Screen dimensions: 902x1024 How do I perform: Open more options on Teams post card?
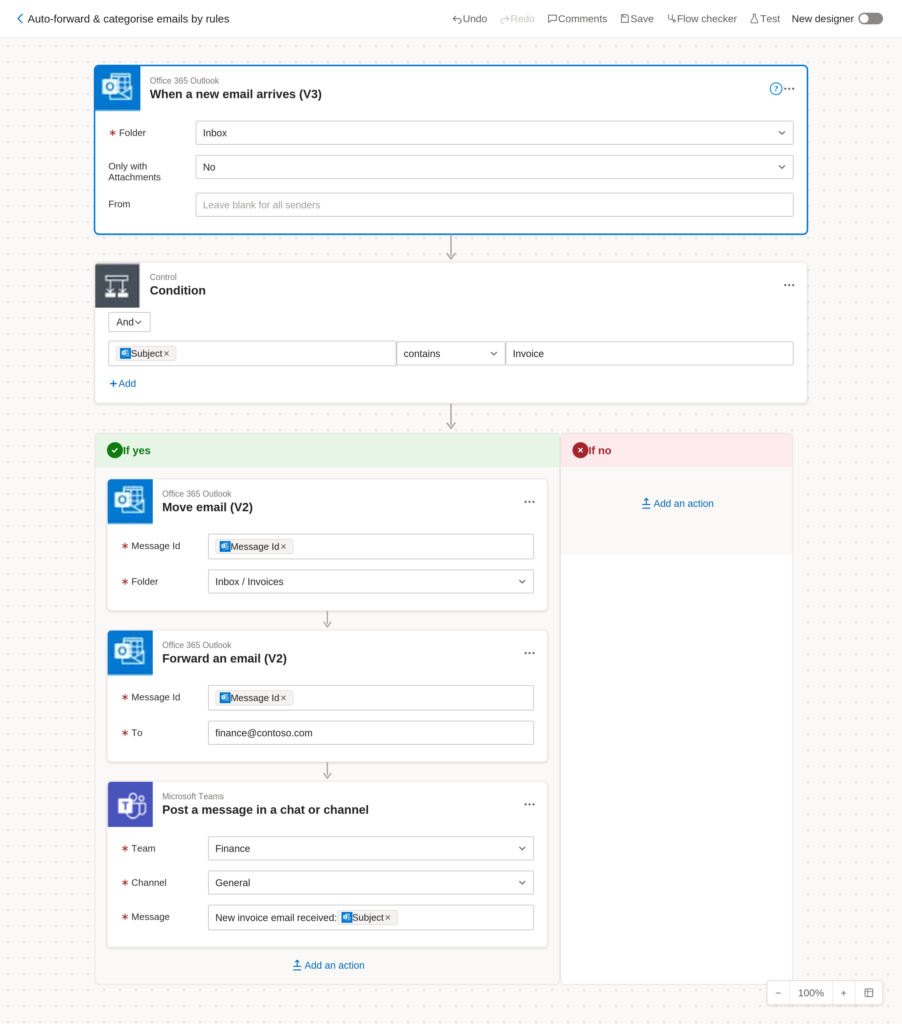tap(530, 805)
